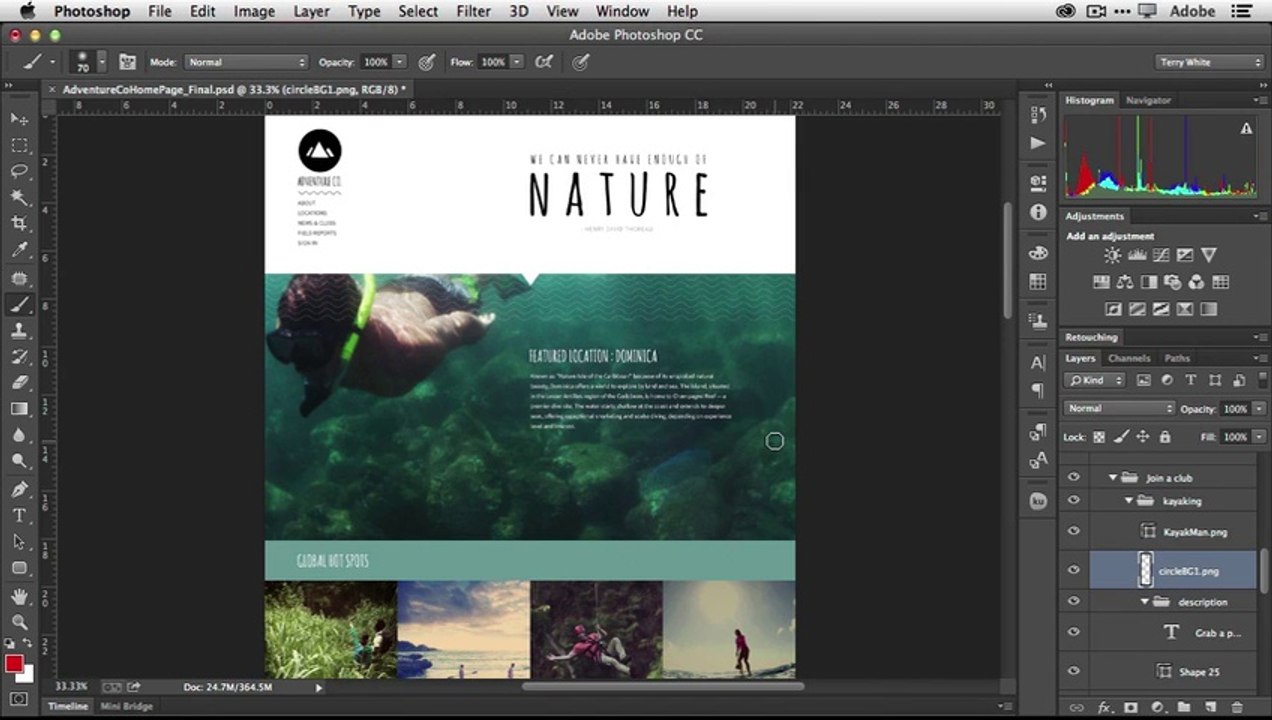The height and width of the screenshot is (720, 1272).
Task: Select the Lasso tool
Action: [x=19, y=171]
